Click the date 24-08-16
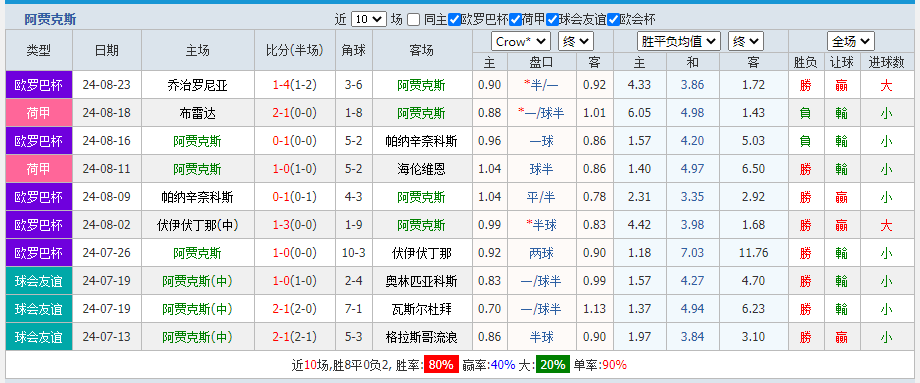 (107, 141)
